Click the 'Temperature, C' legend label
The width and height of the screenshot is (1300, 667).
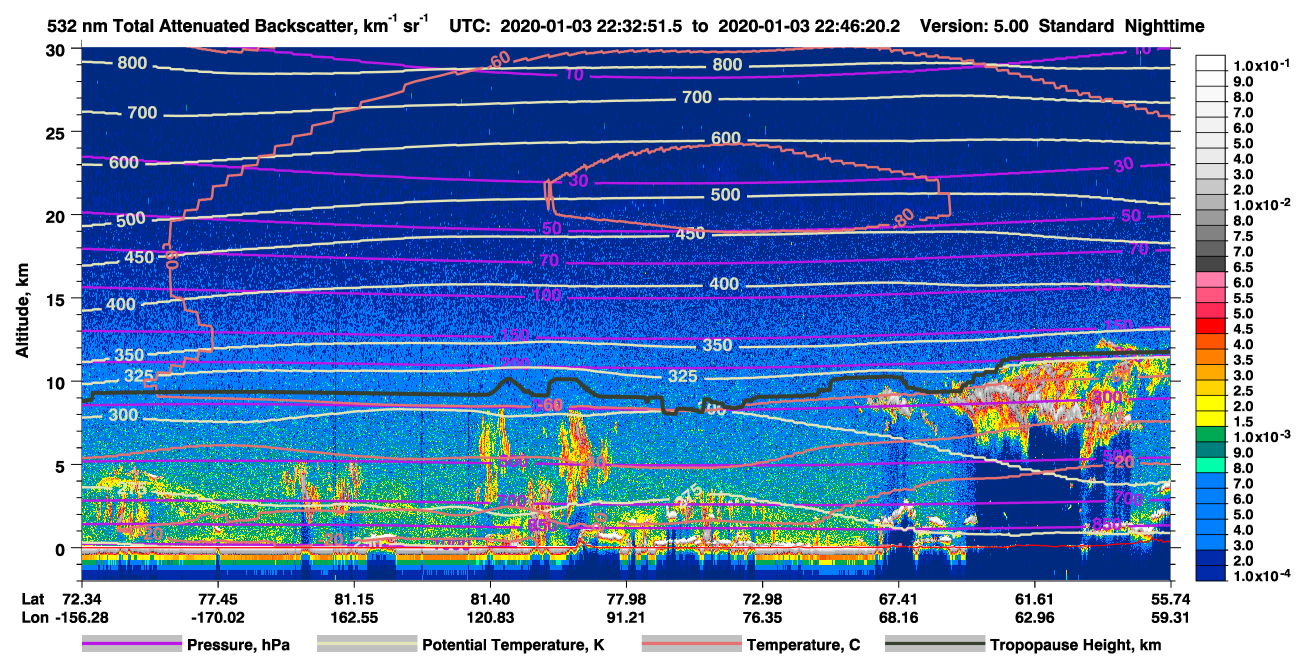(x=803, y=645)
